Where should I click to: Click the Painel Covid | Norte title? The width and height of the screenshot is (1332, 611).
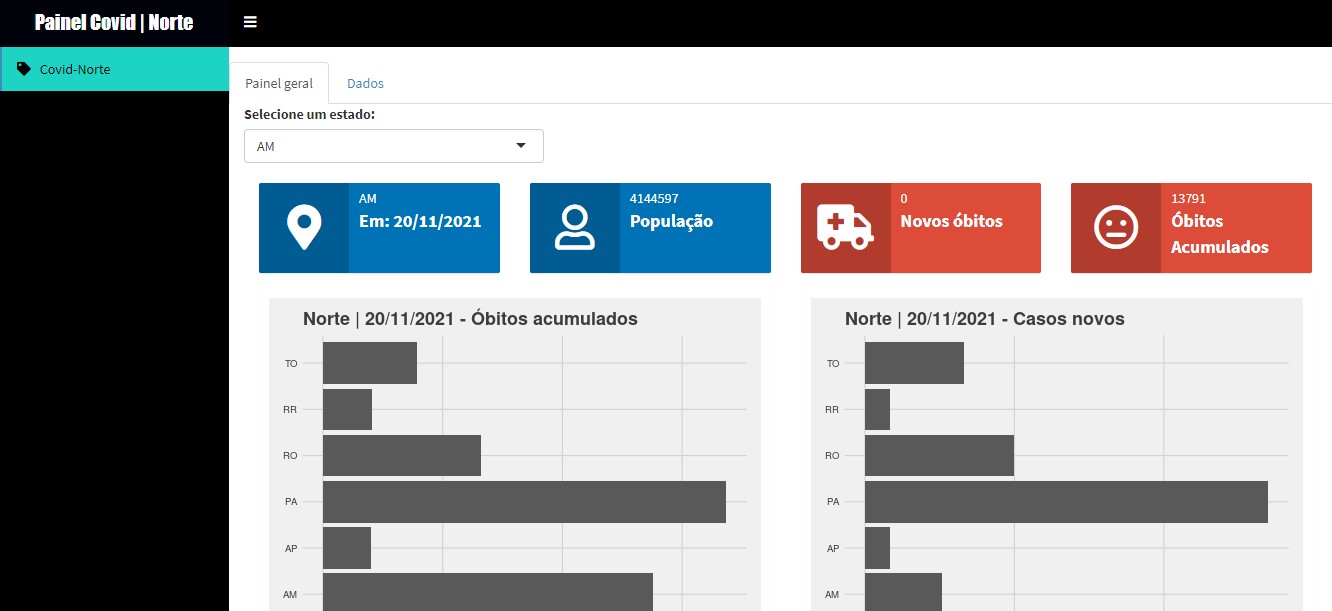114,22
